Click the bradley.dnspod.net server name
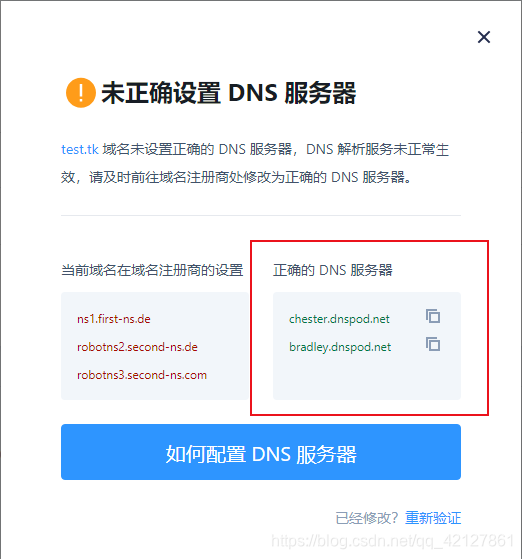The height and width of the screenshot is (559, 522). tap(340, 347)
